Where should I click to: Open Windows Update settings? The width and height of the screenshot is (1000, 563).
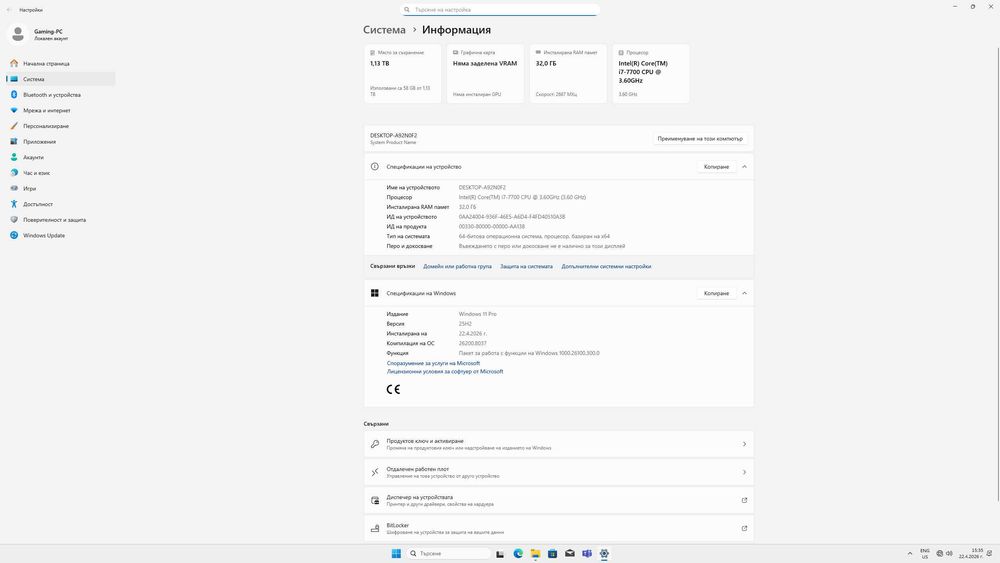pos(61,235)
